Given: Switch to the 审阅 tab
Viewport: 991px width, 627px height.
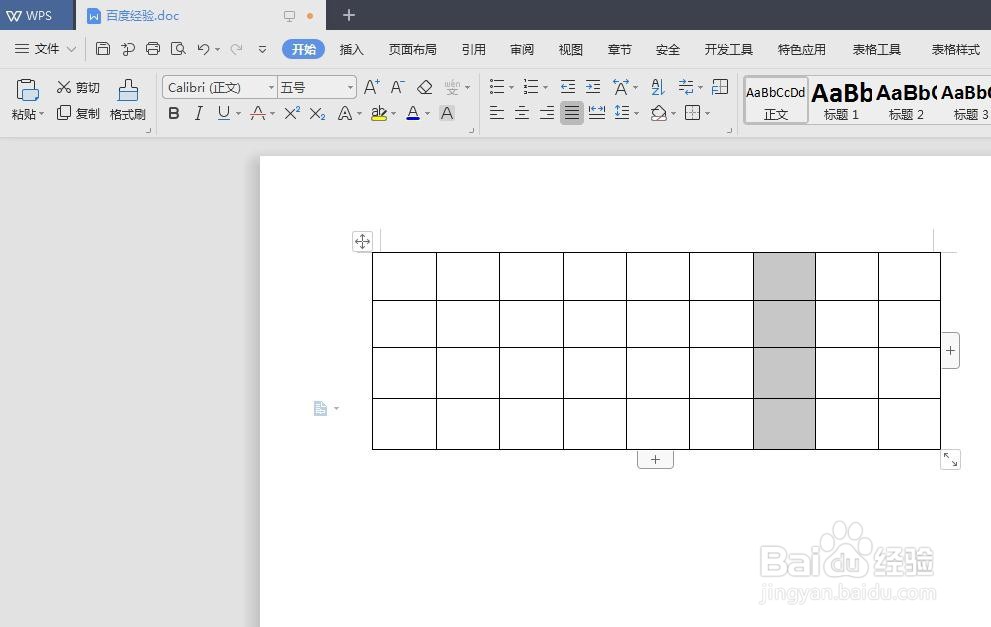Looking at the screenshot, I should 522,49.
